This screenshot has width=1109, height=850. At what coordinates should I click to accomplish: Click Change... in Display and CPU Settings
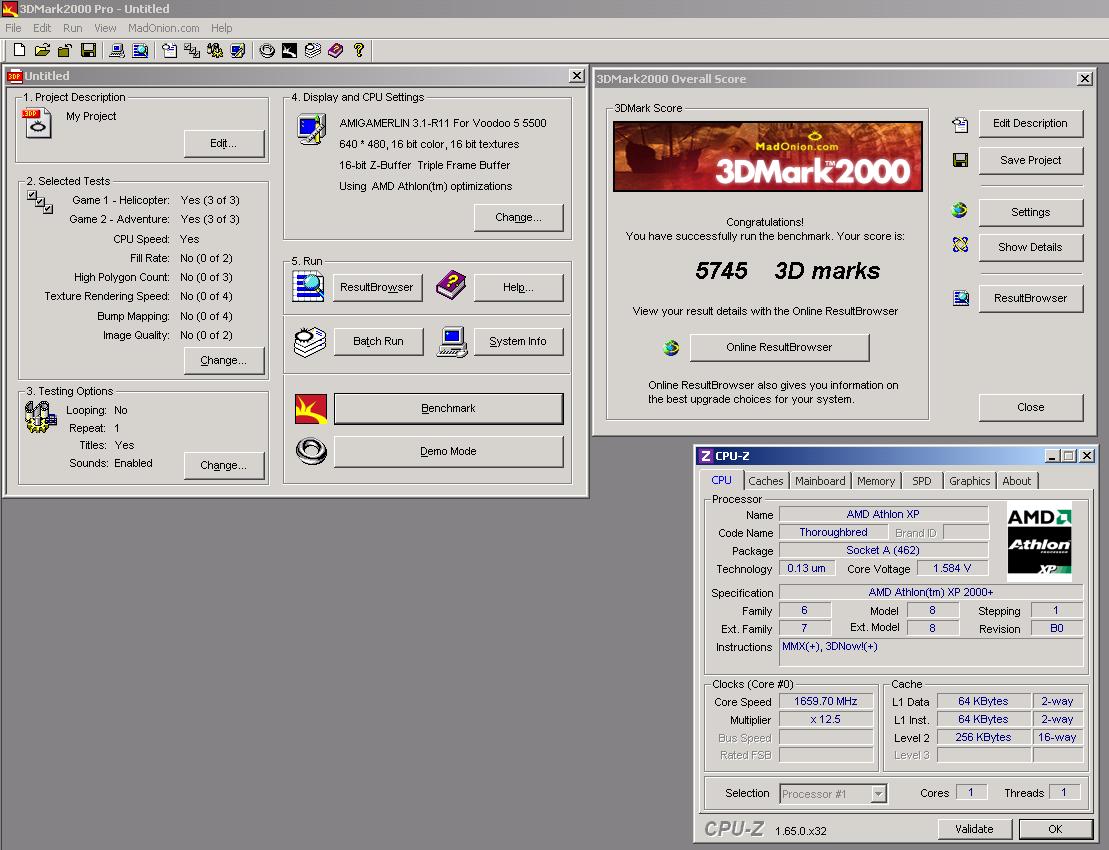pyautogui.click(x=518, y=217)
